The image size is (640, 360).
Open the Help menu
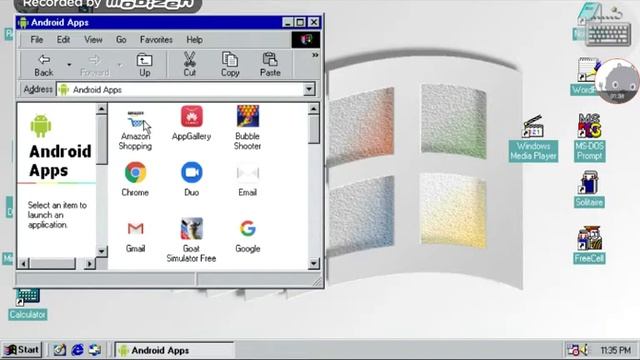[194, 40]
